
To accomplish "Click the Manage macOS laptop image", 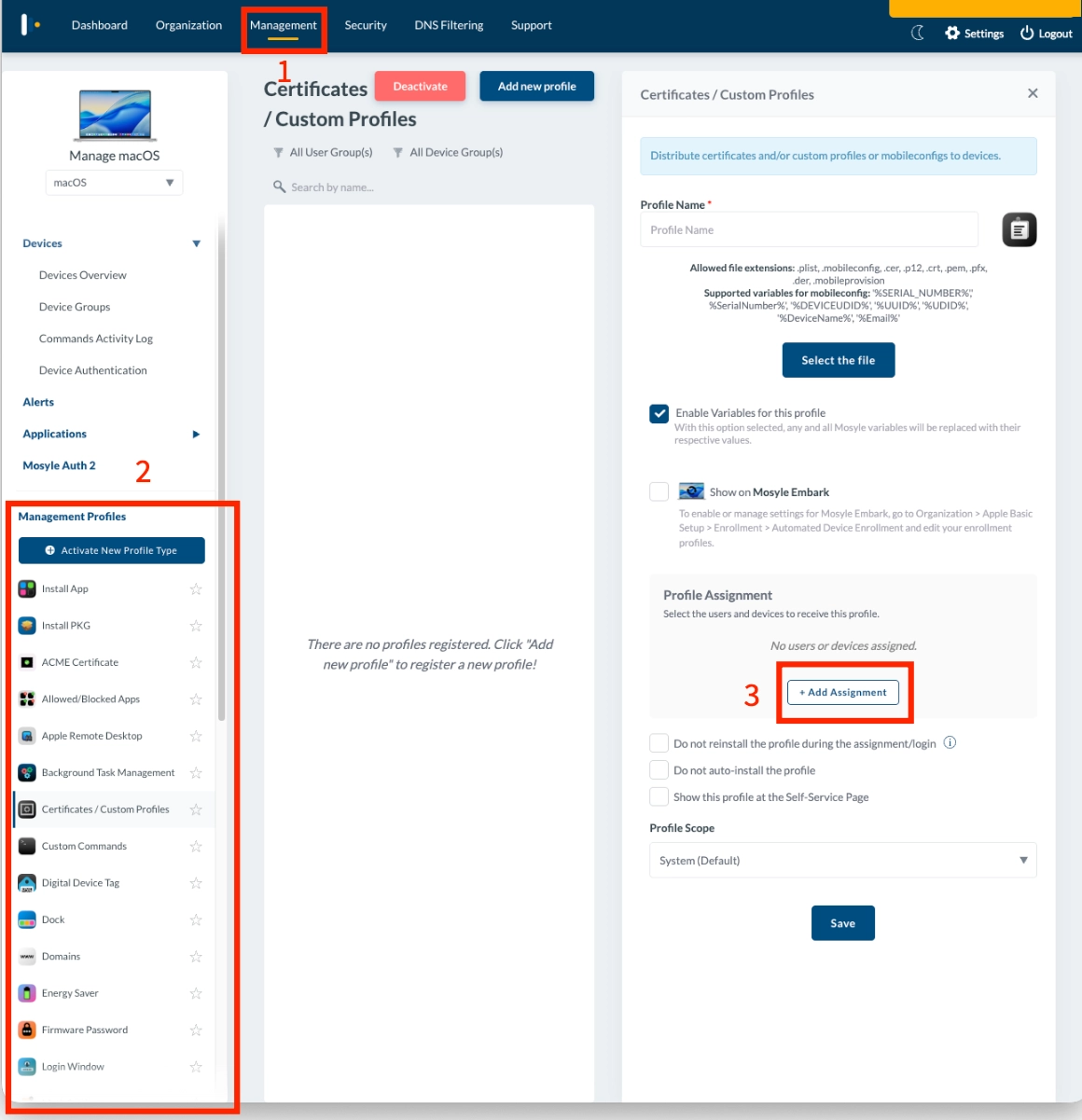I will click(115, 116).
